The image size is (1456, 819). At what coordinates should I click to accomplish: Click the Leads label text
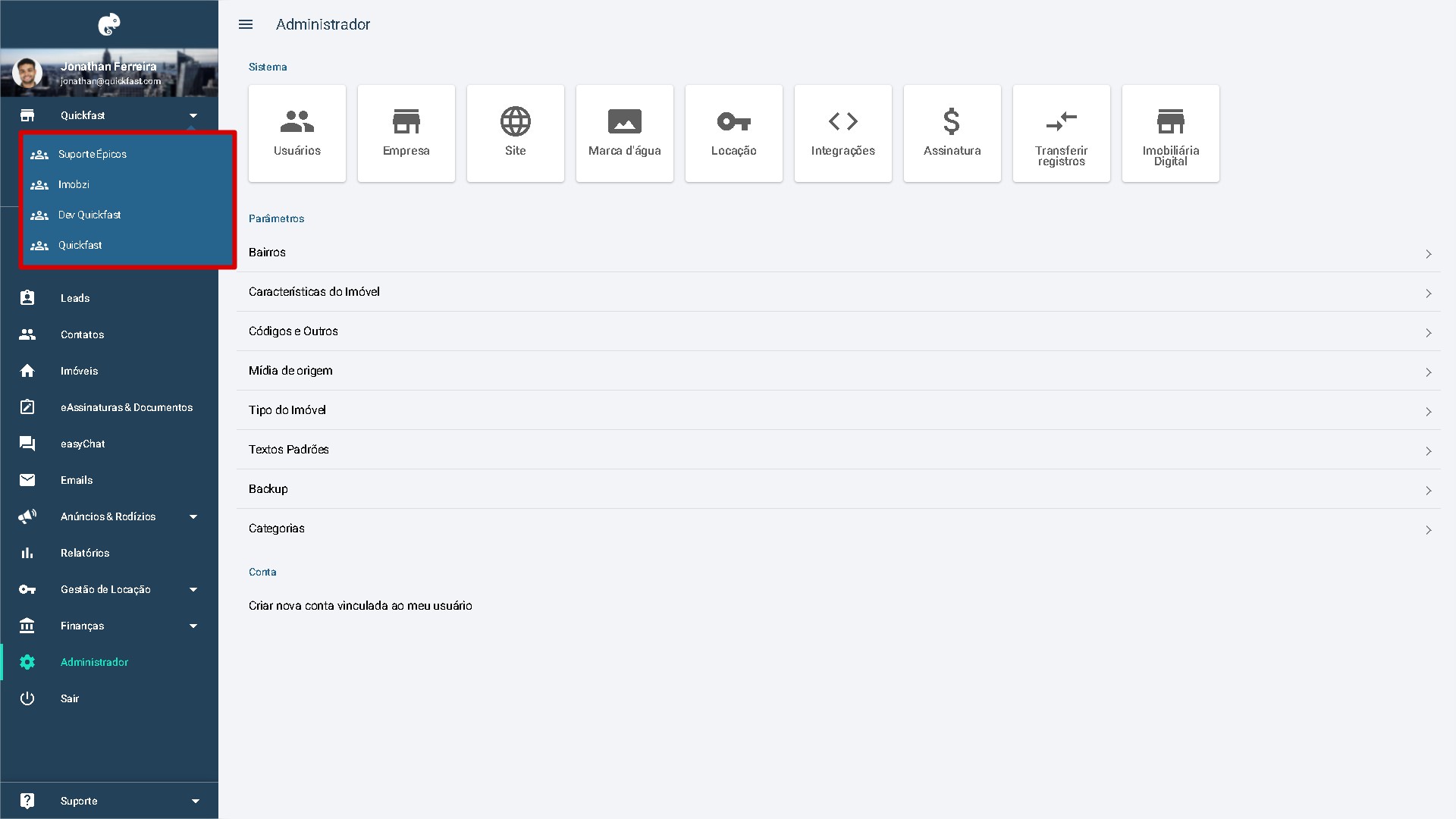point(75,298)
